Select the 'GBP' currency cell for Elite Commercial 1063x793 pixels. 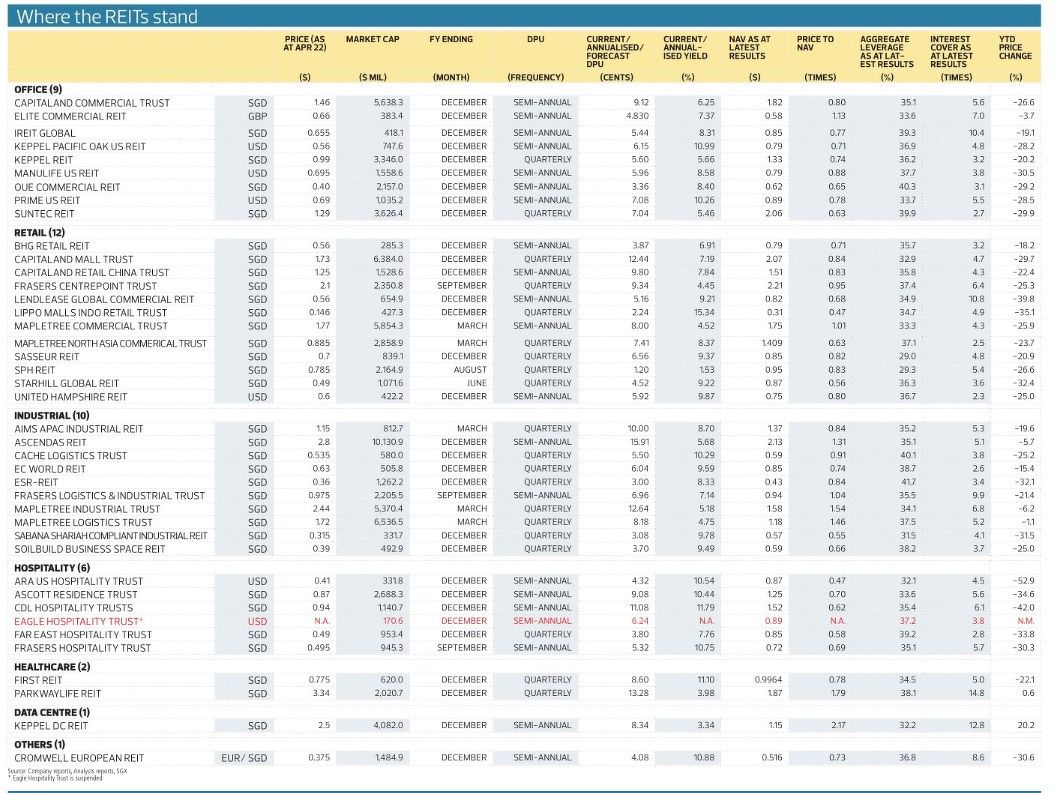(x=258, y=117)
